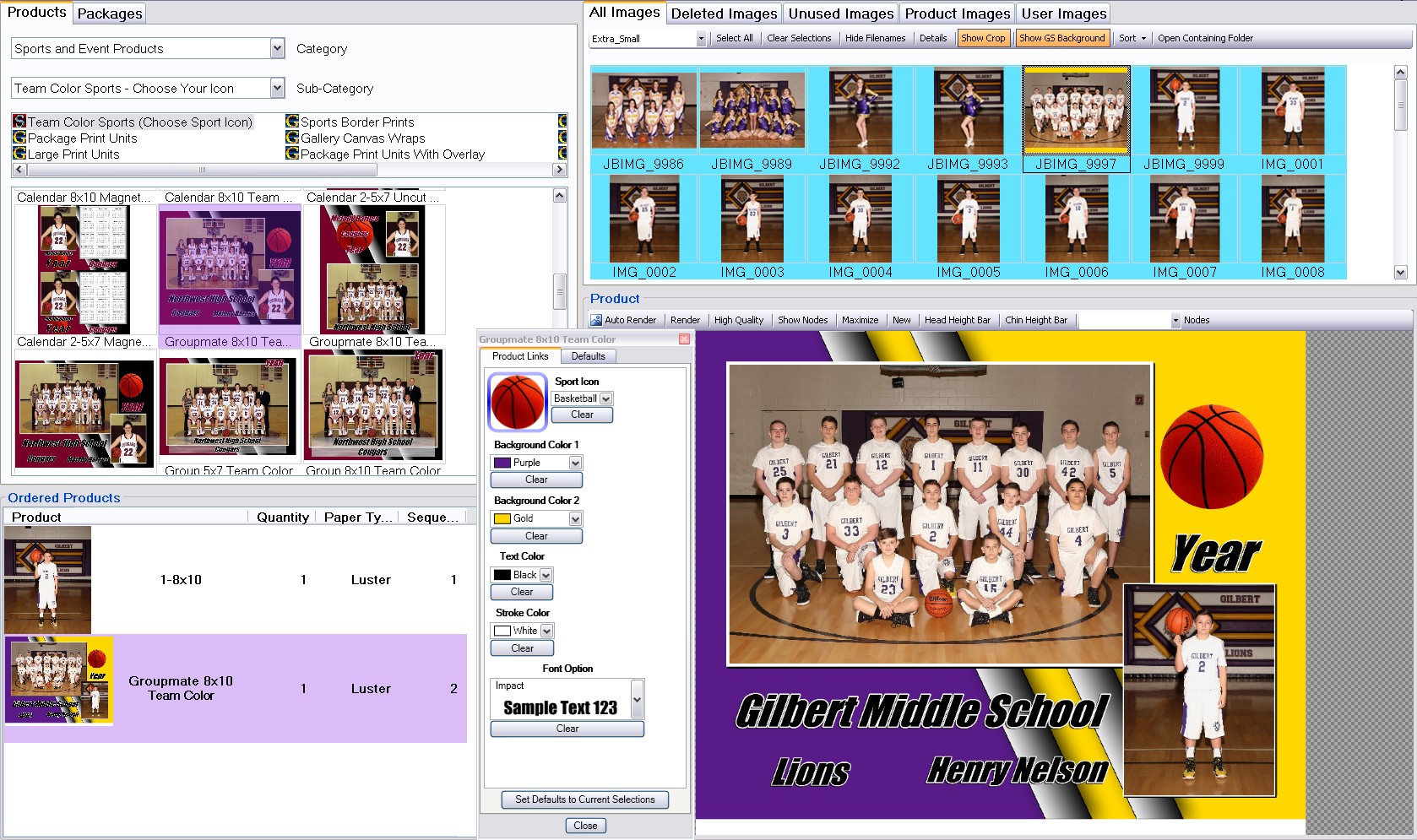Toggle Show GS Background option

tap(1061, 38)
